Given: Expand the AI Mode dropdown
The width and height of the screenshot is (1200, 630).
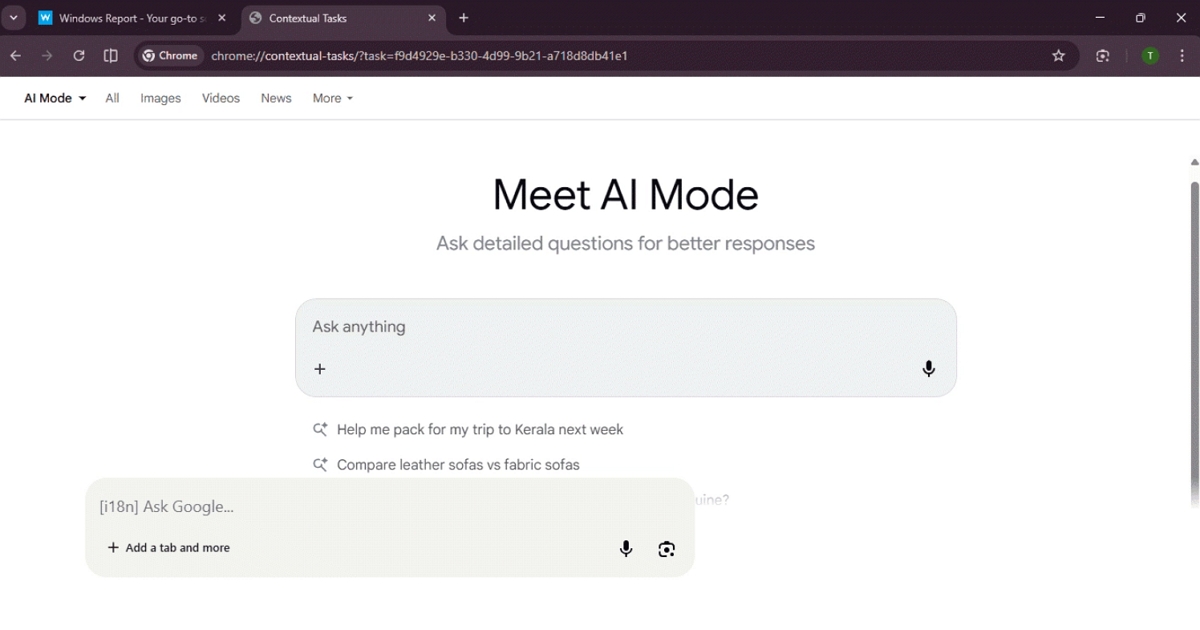Looking at the screenshot, I should 55,98.
